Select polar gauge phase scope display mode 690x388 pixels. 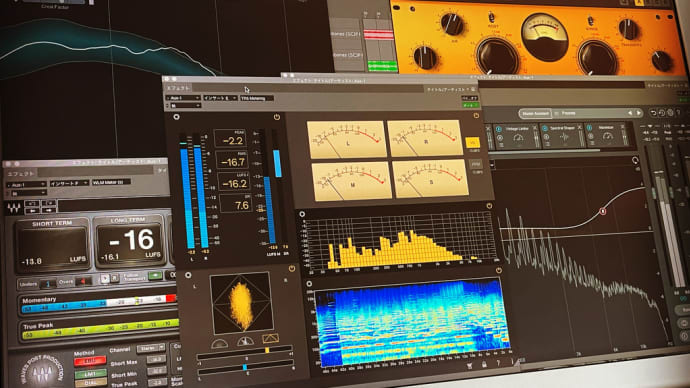tap(245, 341)
